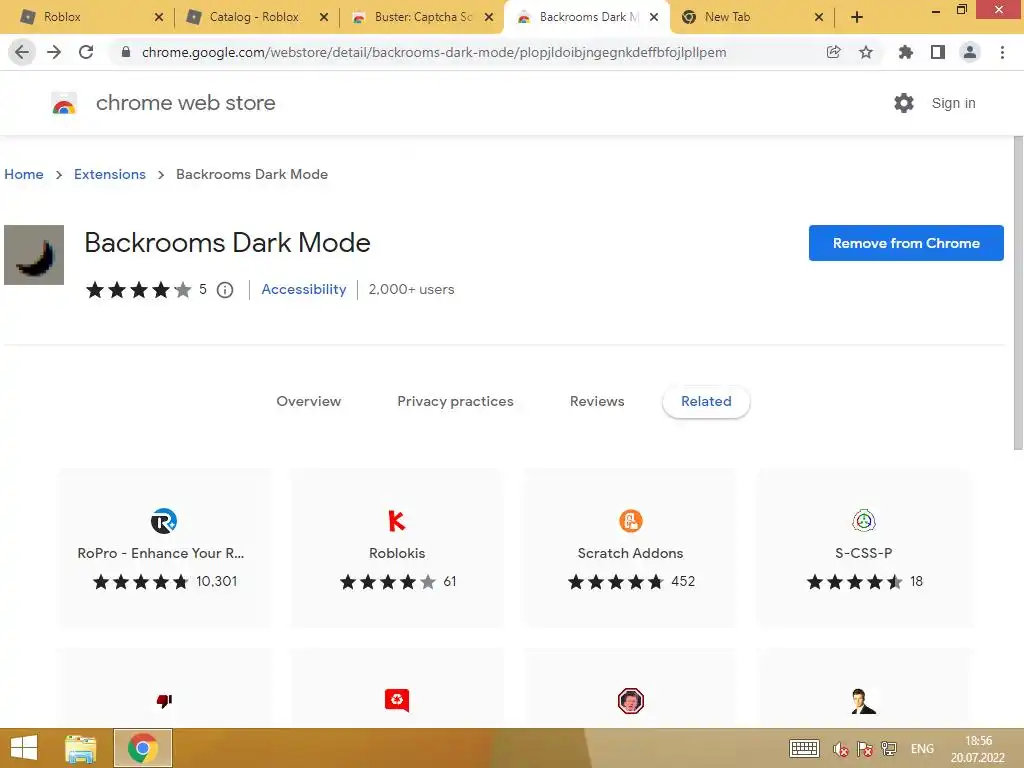The width and height of the screenshot is (1024, 768).
Task: Select the Overview section tab
Action: pos(308,402)
